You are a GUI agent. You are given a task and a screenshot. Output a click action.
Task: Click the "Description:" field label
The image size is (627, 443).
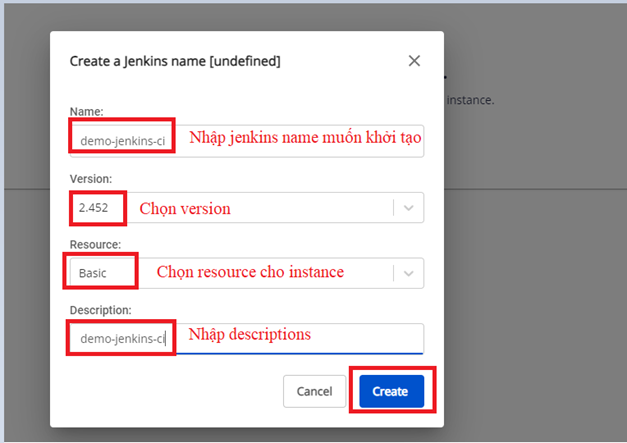click(x=101, y=310)
